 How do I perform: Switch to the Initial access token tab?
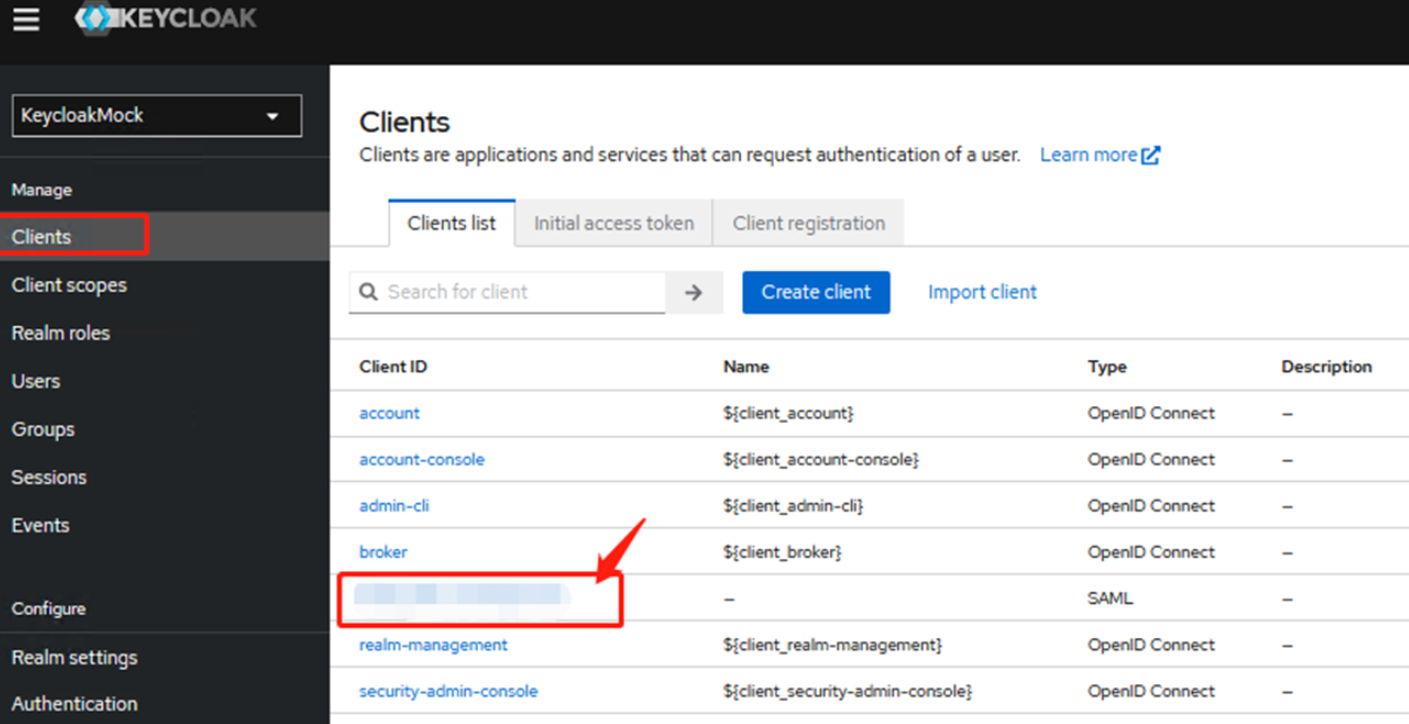click(613, 223)
